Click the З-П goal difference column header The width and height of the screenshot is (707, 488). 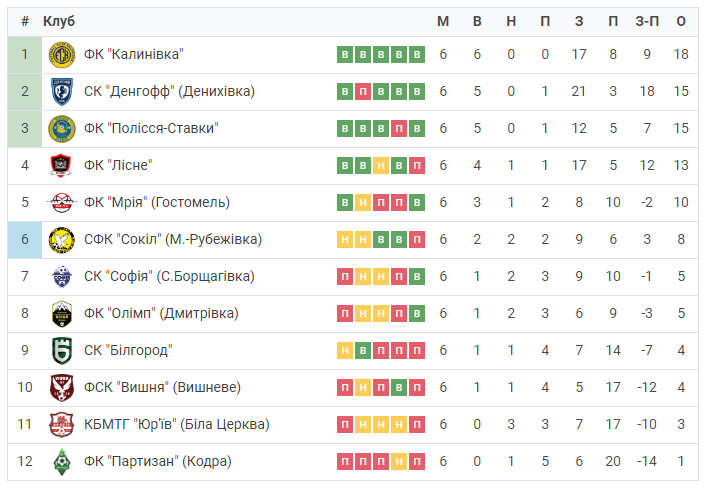(x=647, y=21)
